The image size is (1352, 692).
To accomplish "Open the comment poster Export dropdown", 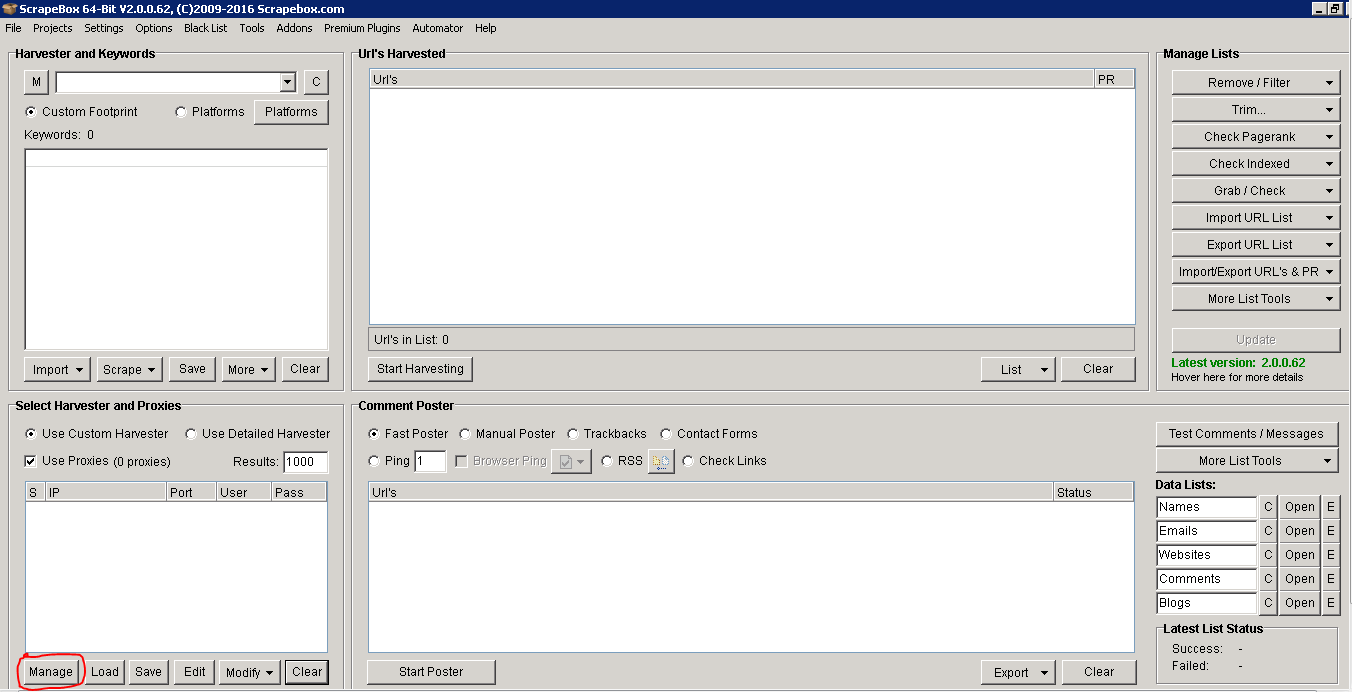I will coord(1018,672).
